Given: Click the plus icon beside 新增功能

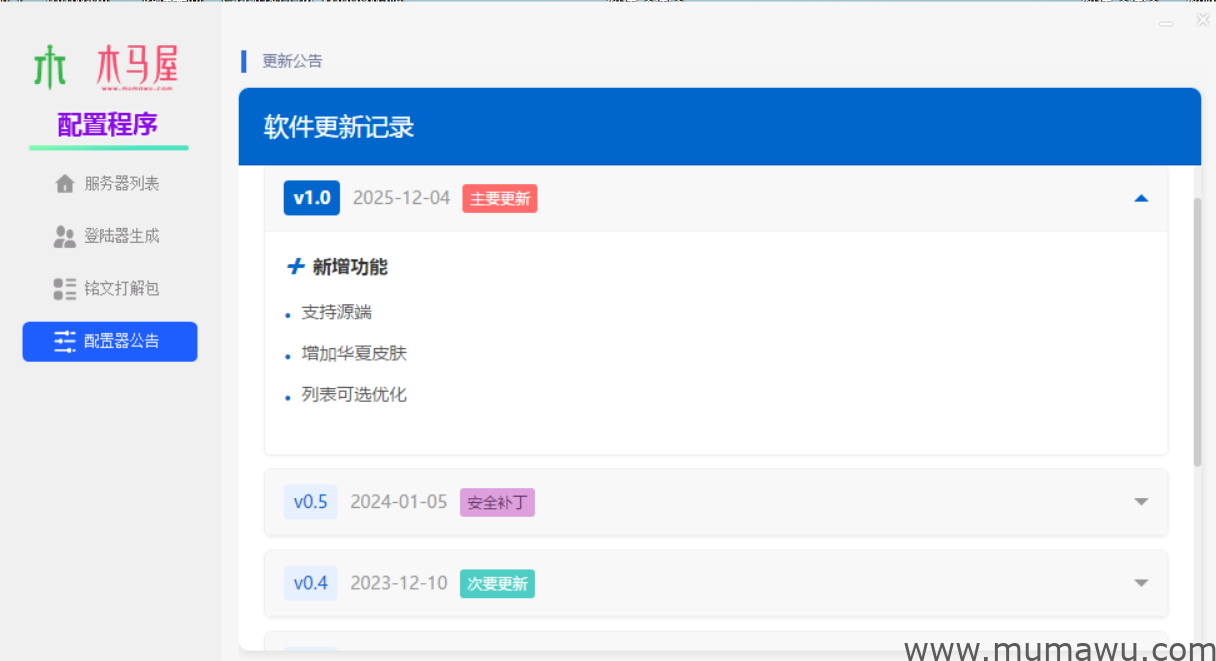Looking at the screenshot, I should tap(295, 266).
